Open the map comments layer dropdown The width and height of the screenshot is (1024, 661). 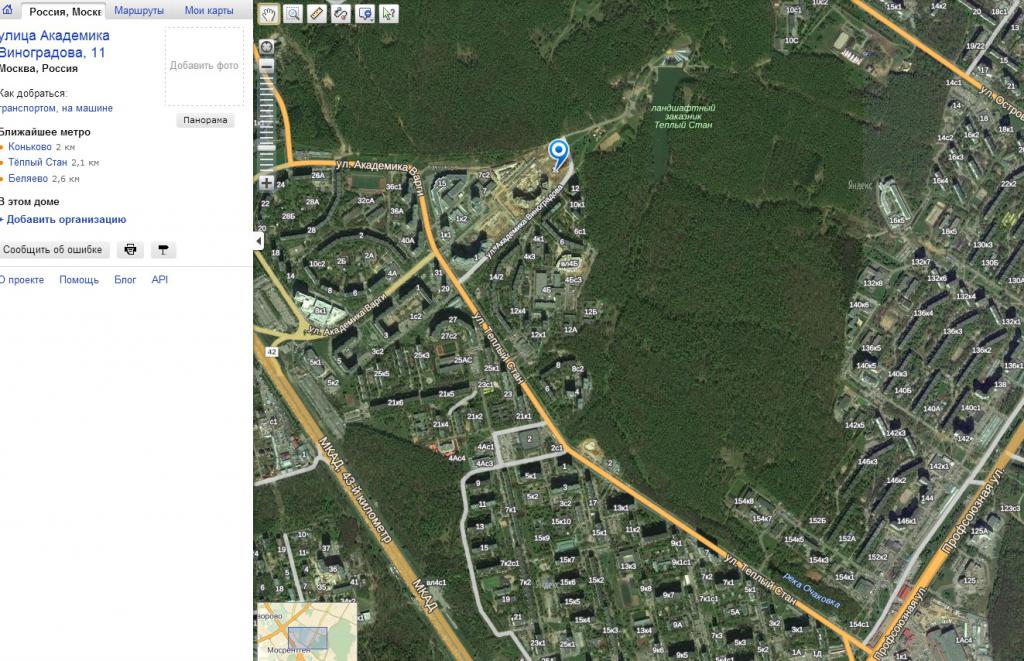(x=365, y=14)
